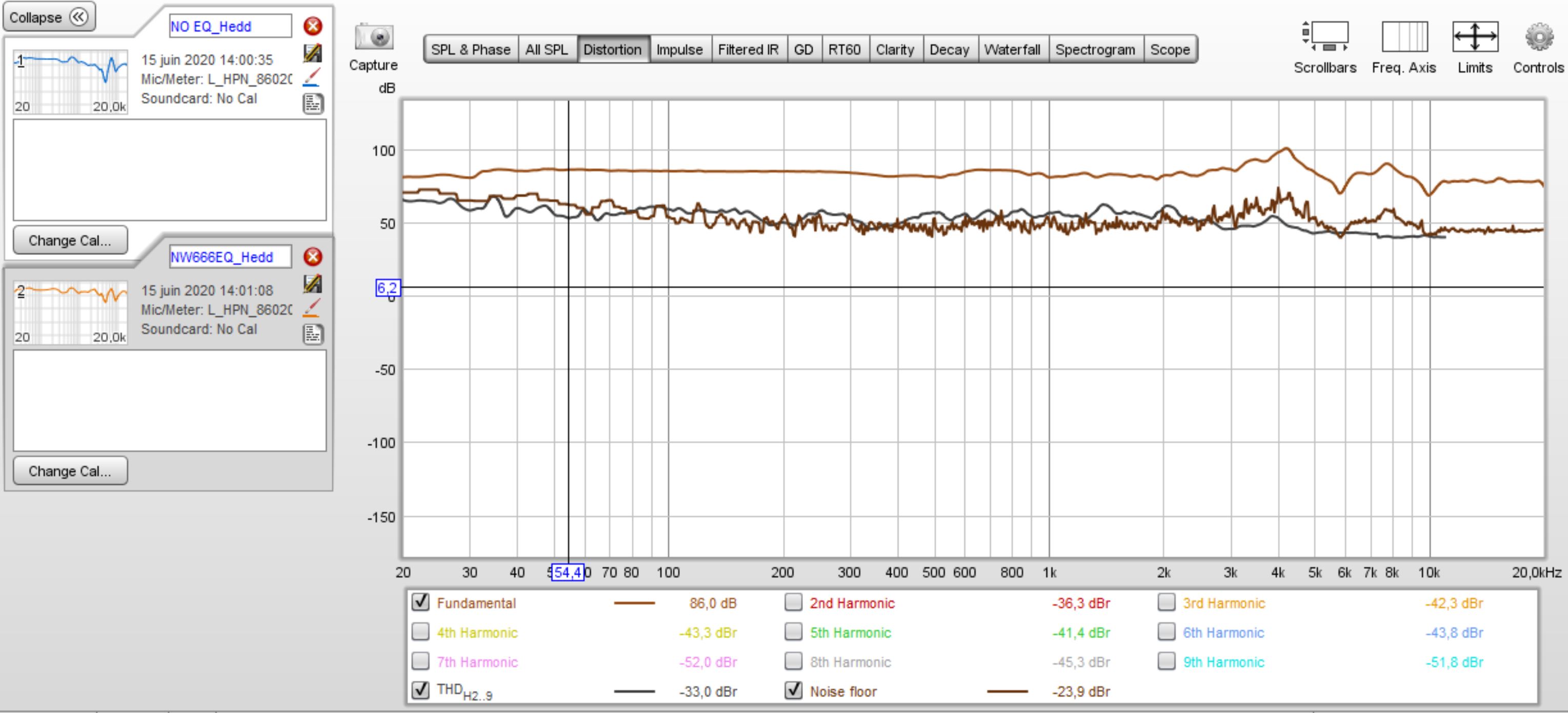This screenshot has height=713, width=1568.
Task: Enable the 5th Harmonic trace
Action: (793, 631)
